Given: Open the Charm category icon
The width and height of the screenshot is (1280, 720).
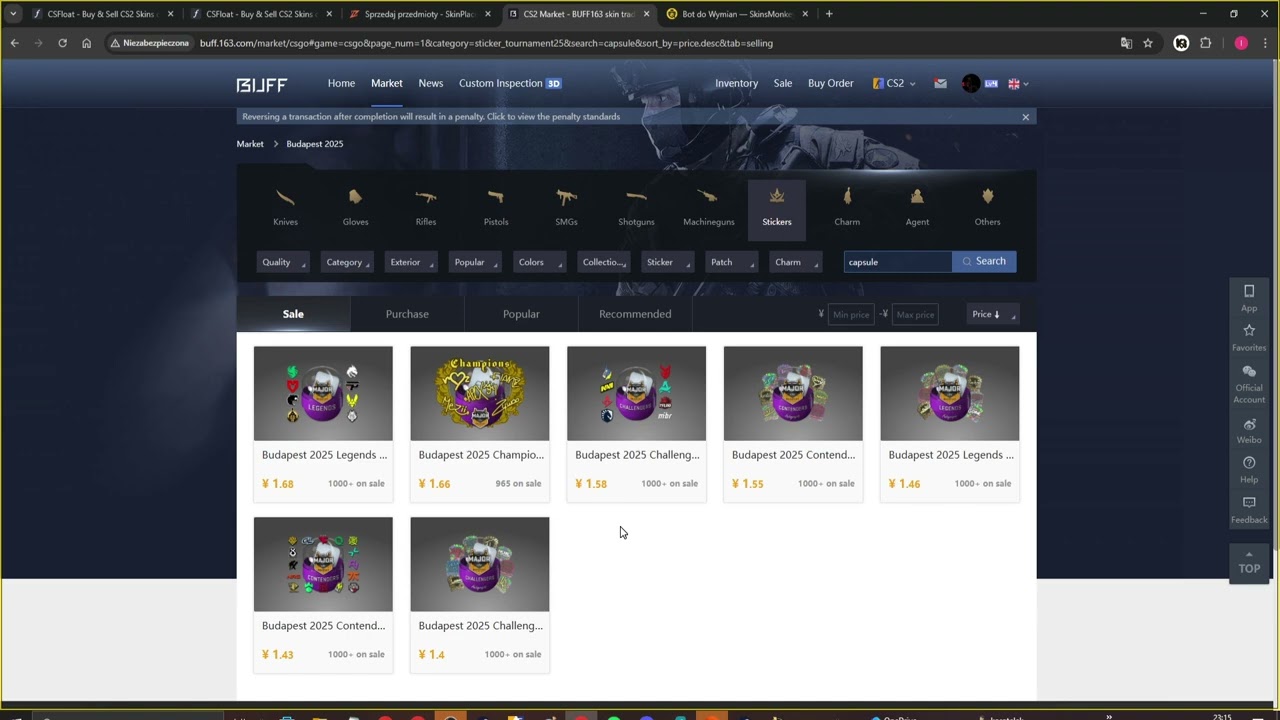Looking at the screenshot, I should pyautogui.click(x=847, y=197).
